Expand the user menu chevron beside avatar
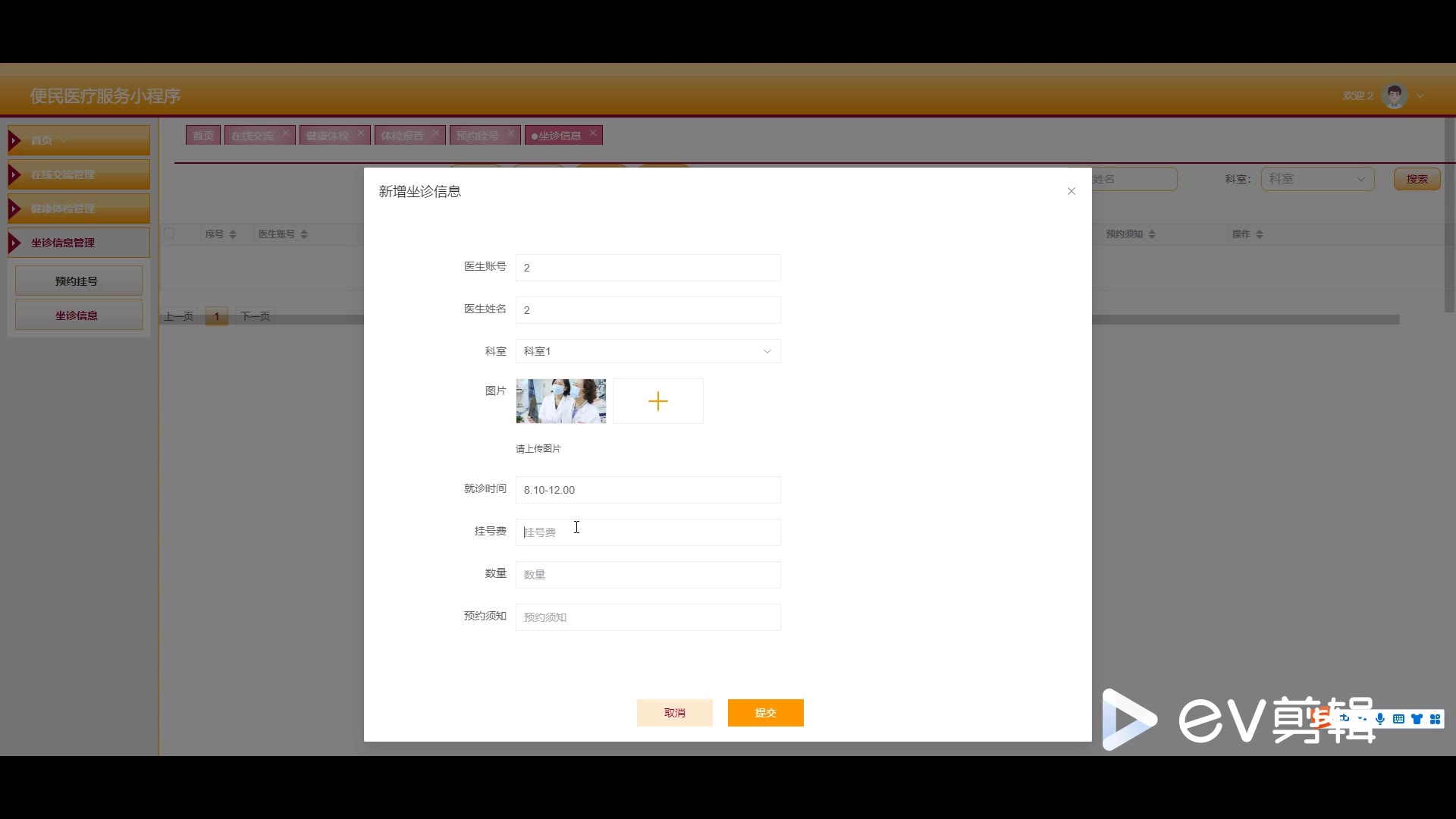The height and width of the screenshot is (819, 1456). pyautogui.click(x=1420, y=96)
